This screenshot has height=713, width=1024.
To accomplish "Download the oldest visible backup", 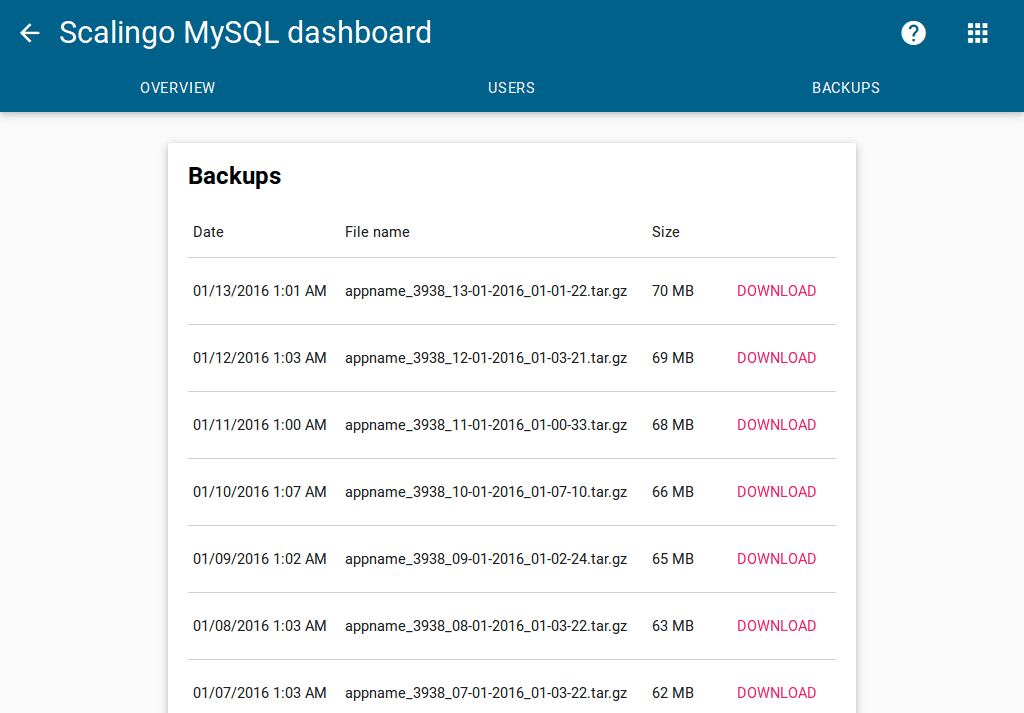I will (776, 692).
